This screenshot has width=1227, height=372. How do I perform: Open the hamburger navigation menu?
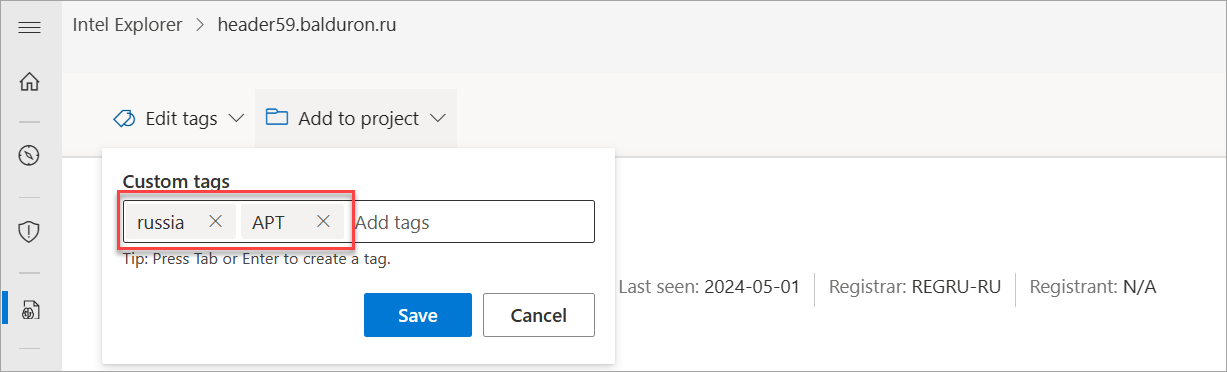29,27
